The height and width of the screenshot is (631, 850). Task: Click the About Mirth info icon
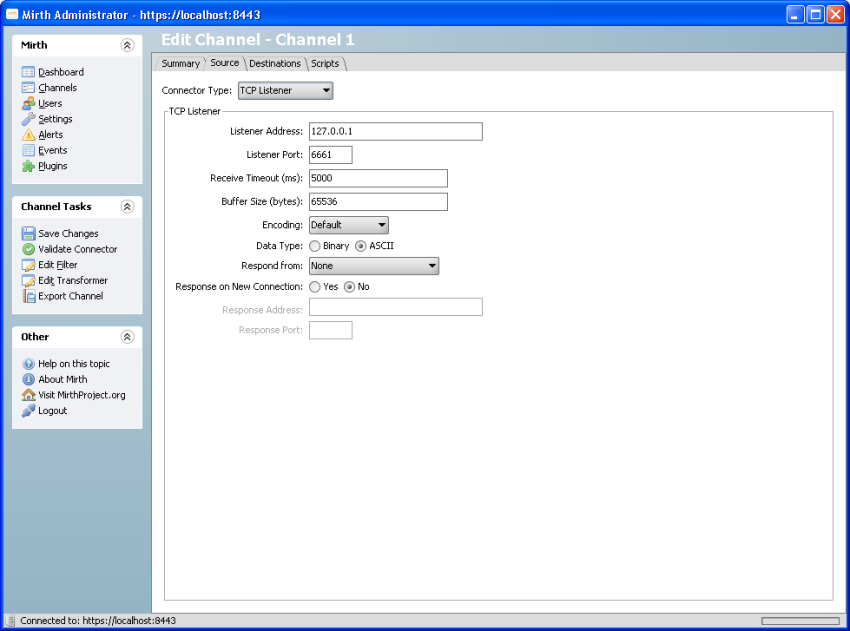click(28, 379)
